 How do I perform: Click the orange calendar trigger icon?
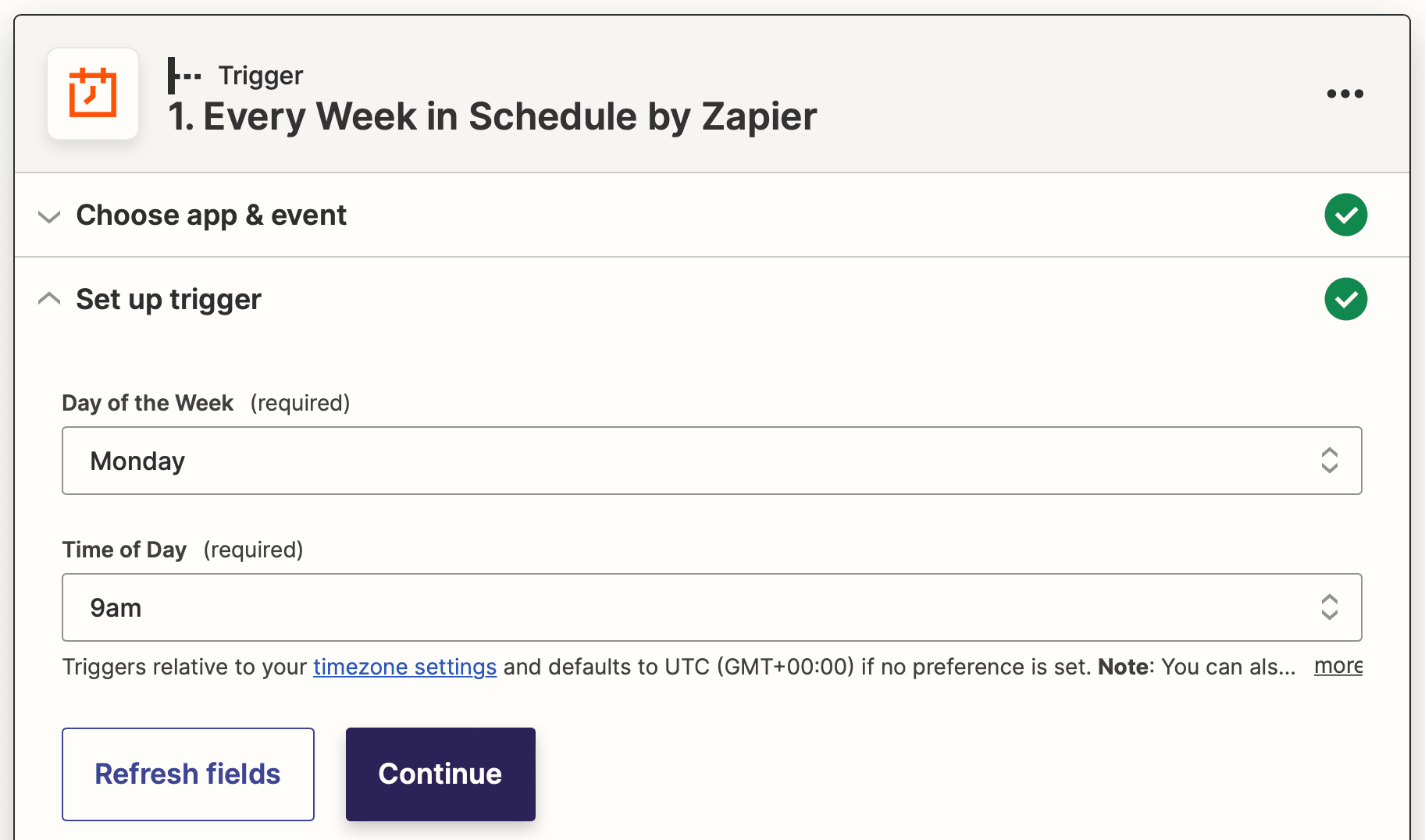[x=92, y=93]
